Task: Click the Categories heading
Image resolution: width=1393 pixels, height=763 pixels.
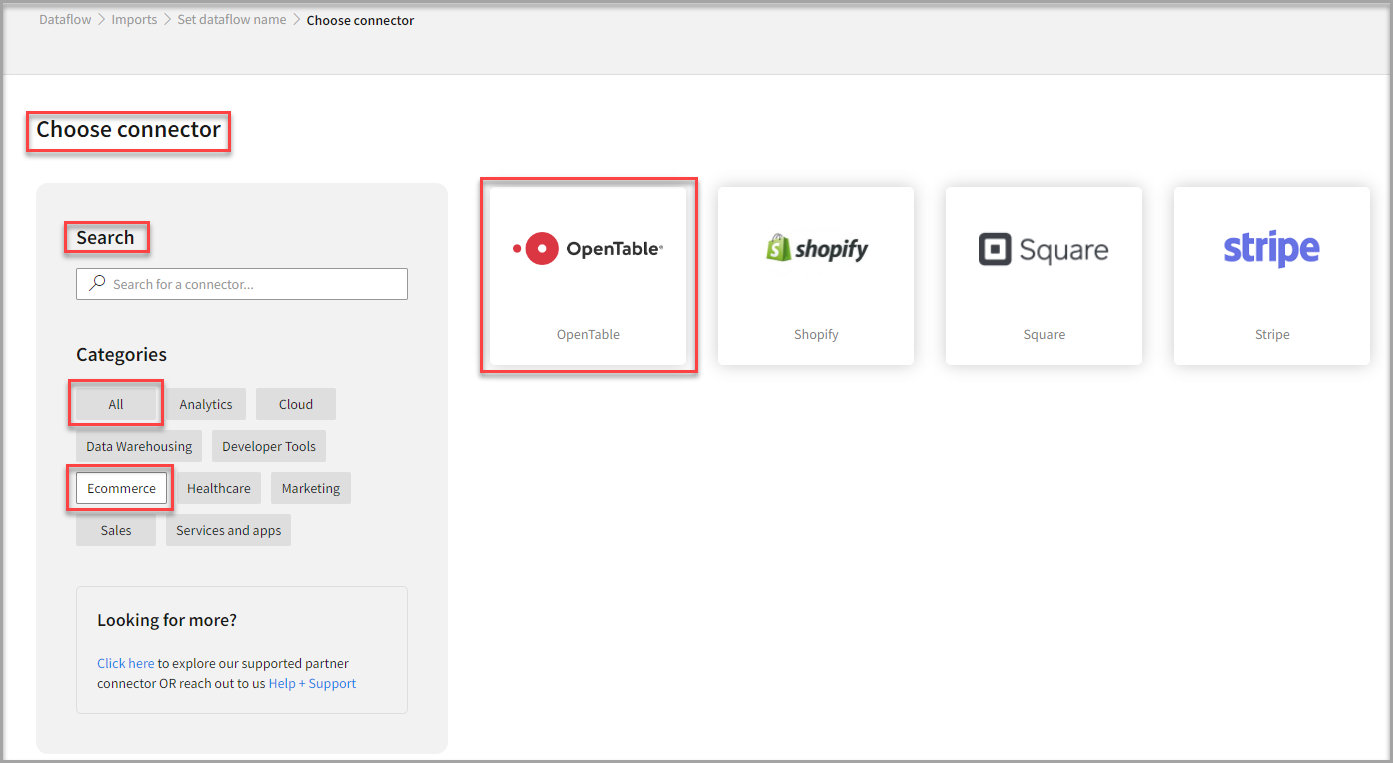Action: (121, 354)
